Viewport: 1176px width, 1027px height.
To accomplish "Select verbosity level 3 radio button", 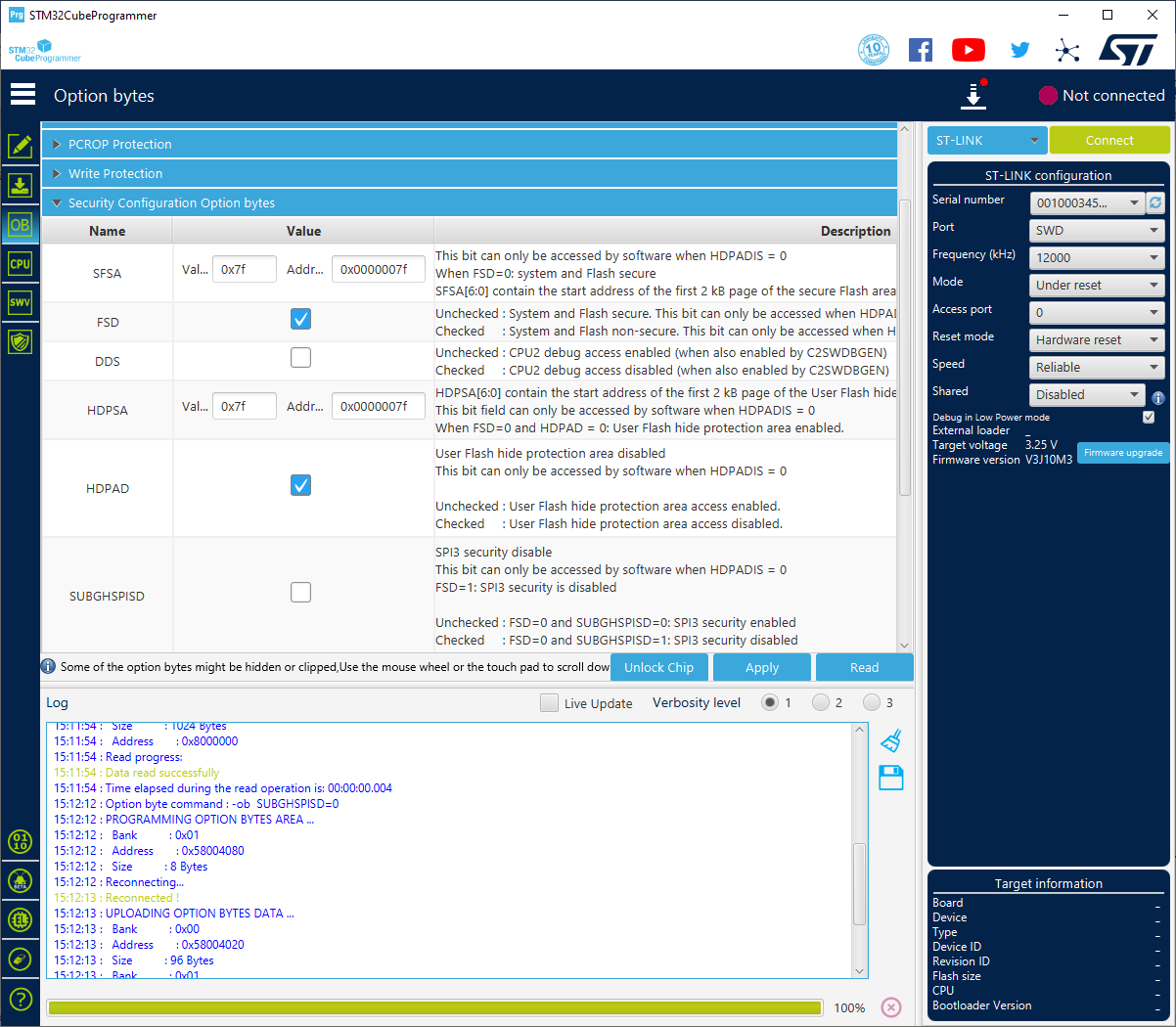I will 872,702.
